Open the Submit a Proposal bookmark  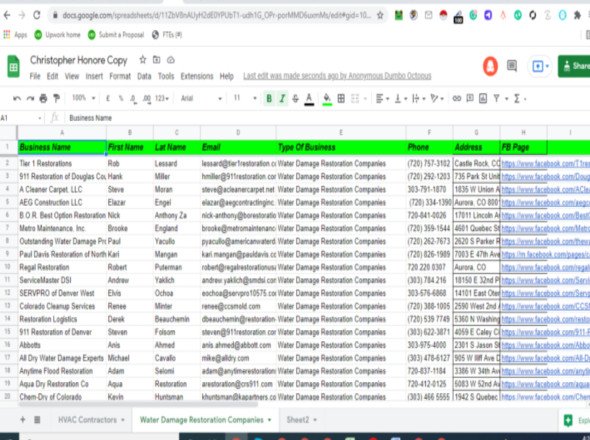[x=116, y=35]
